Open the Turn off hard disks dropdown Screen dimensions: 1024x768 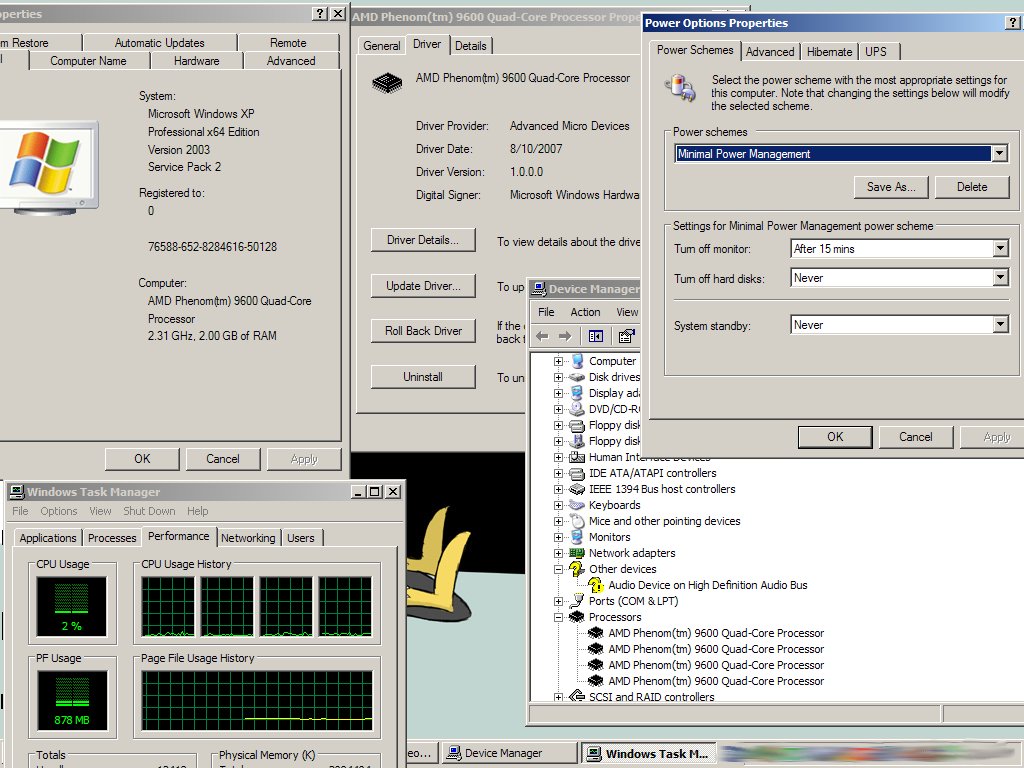click(x=1000, y=278)
